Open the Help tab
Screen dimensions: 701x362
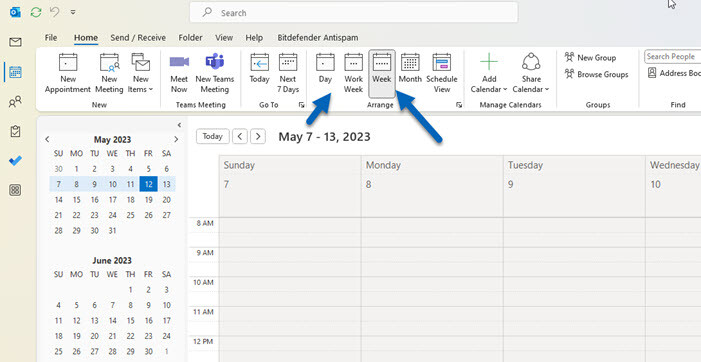(254, 38)
